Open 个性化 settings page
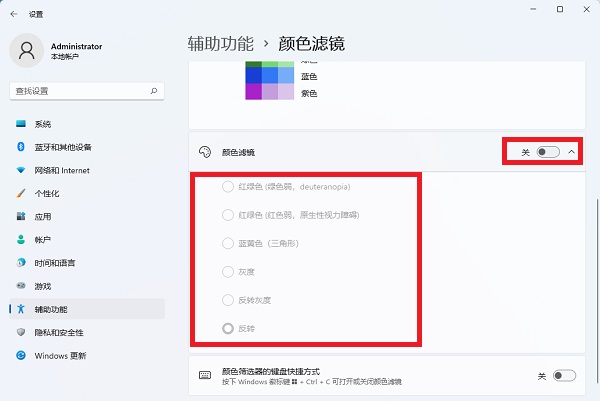 pyautogui.click(x=47, y=193)
